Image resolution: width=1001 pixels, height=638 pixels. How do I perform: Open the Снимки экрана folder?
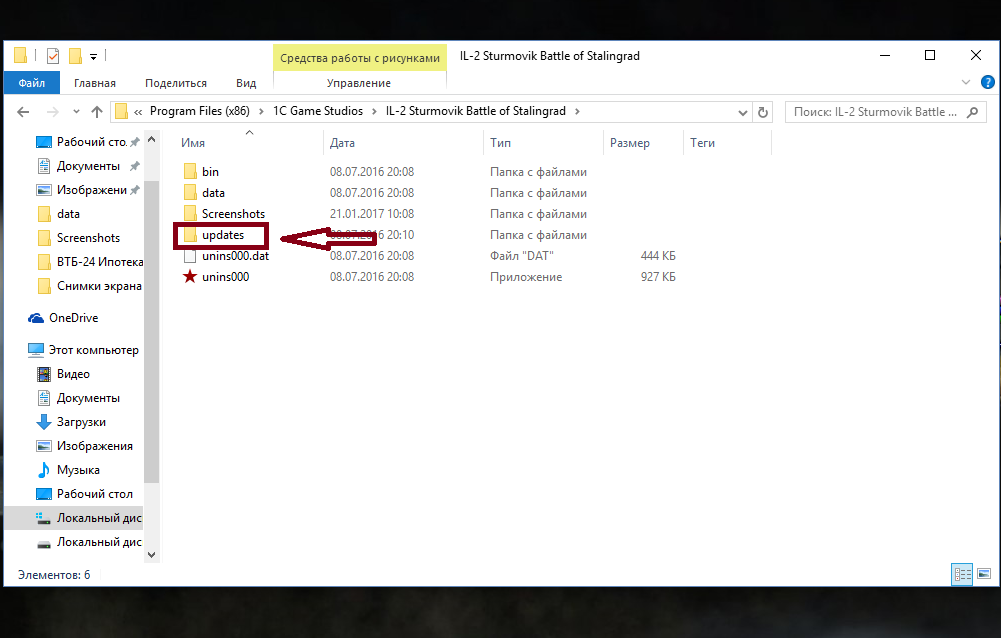[x=99, y=286]
